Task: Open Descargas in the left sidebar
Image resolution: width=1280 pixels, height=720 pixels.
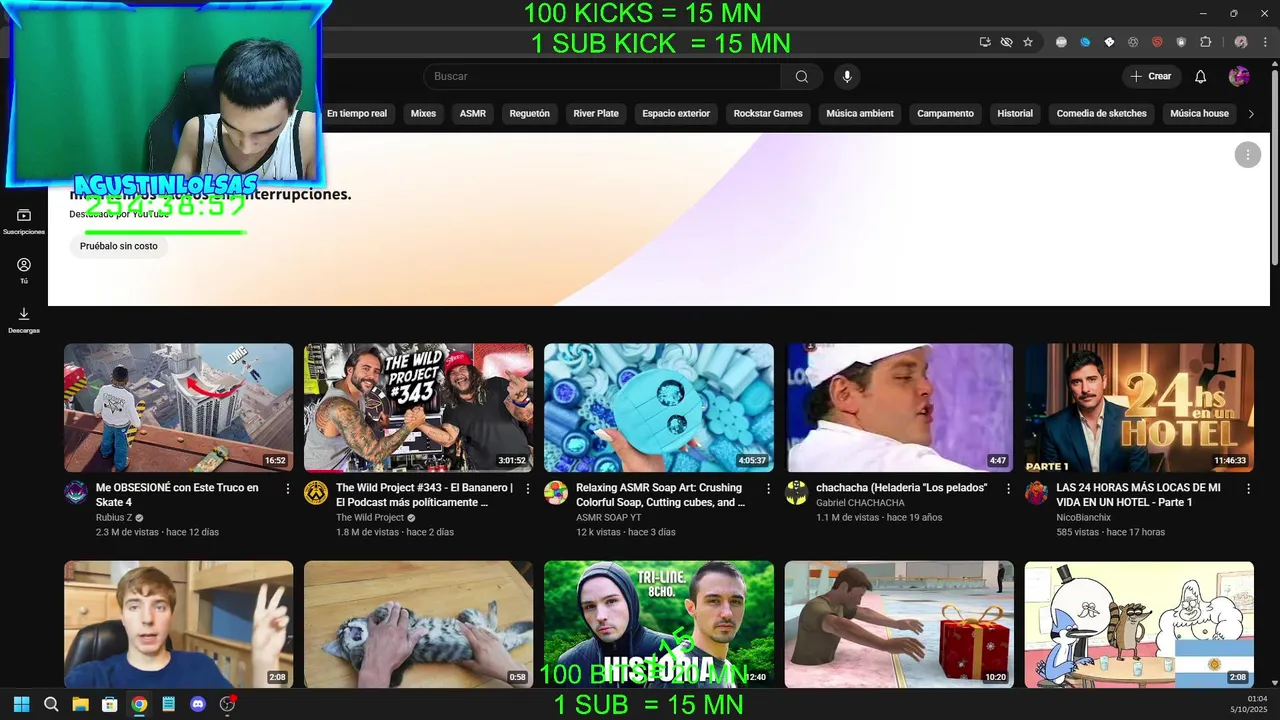Action: point(24,320)
